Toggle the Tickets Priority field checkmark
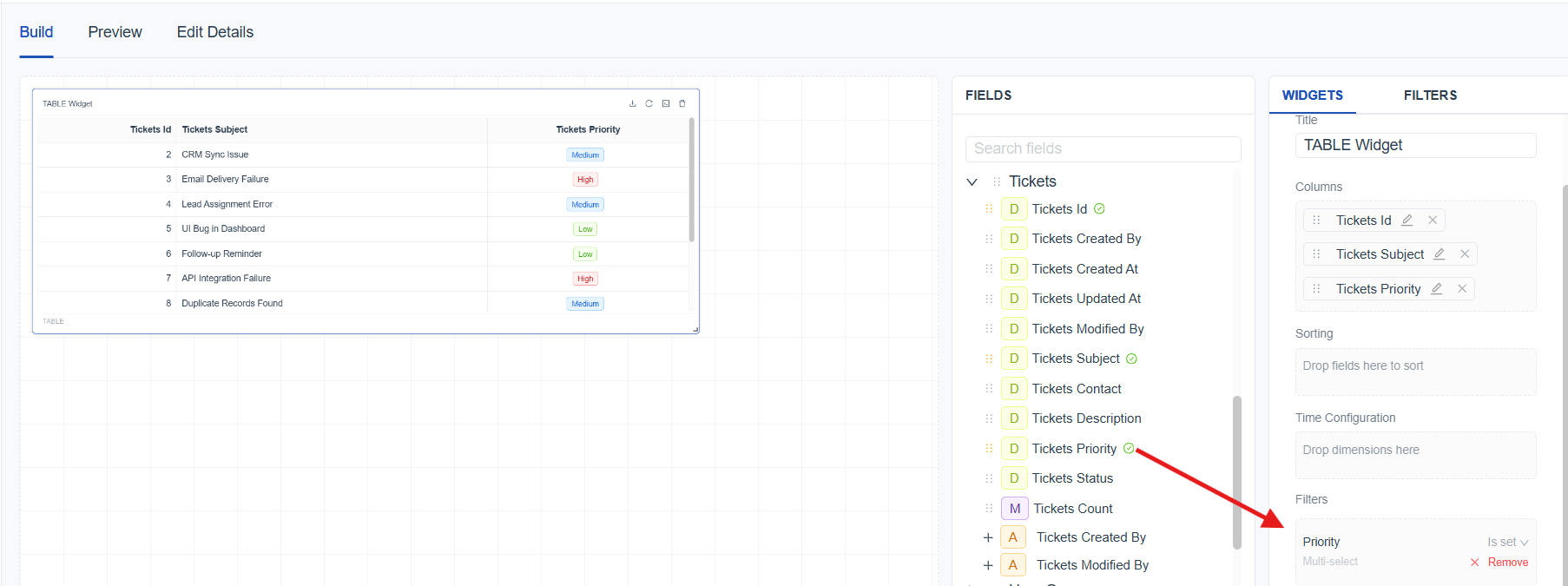This screenshot has height=586, width=1568. coord(1129,449)
